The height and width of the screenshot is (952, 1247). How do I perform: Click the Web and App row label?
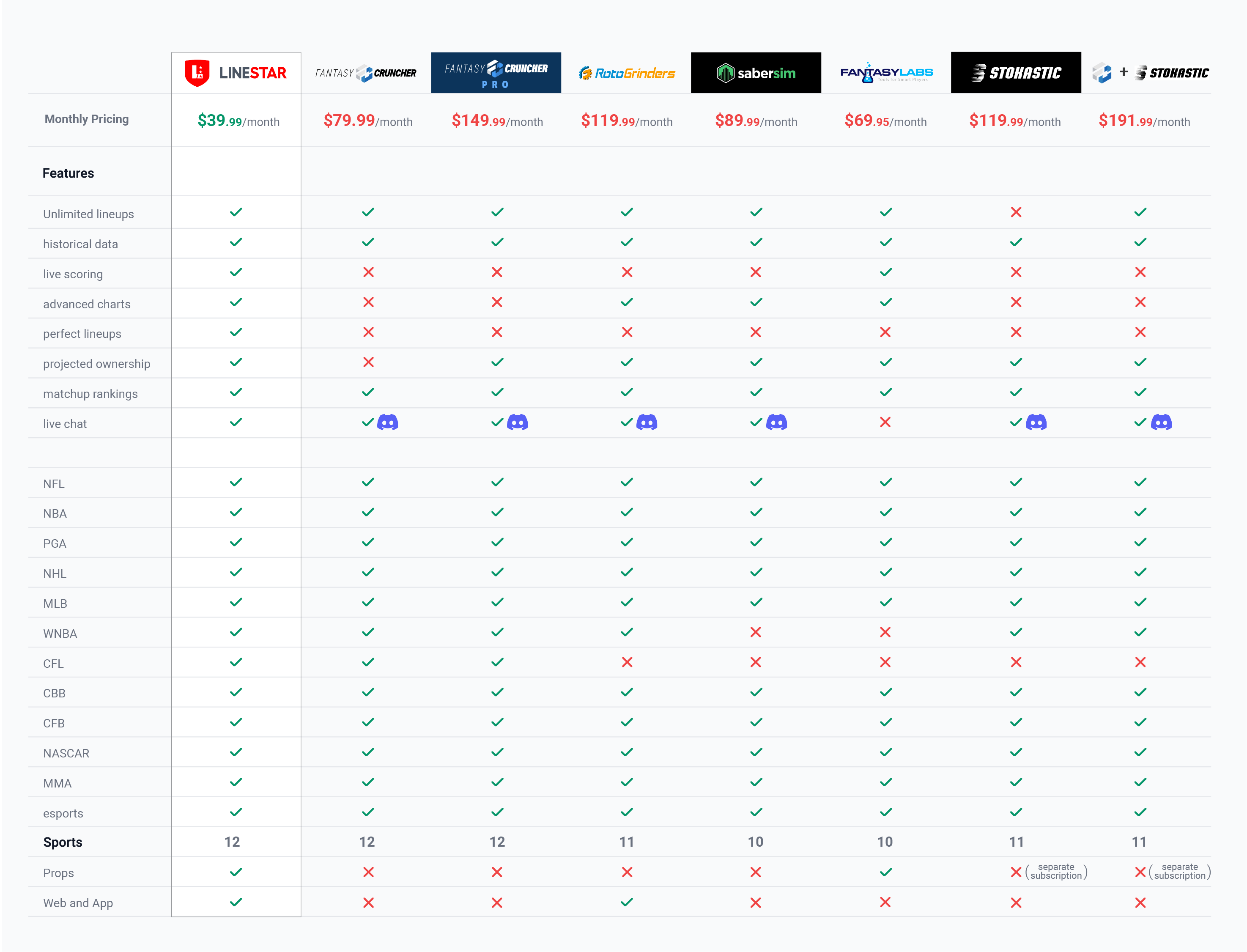pyautogui.click(x=78, y=903)
